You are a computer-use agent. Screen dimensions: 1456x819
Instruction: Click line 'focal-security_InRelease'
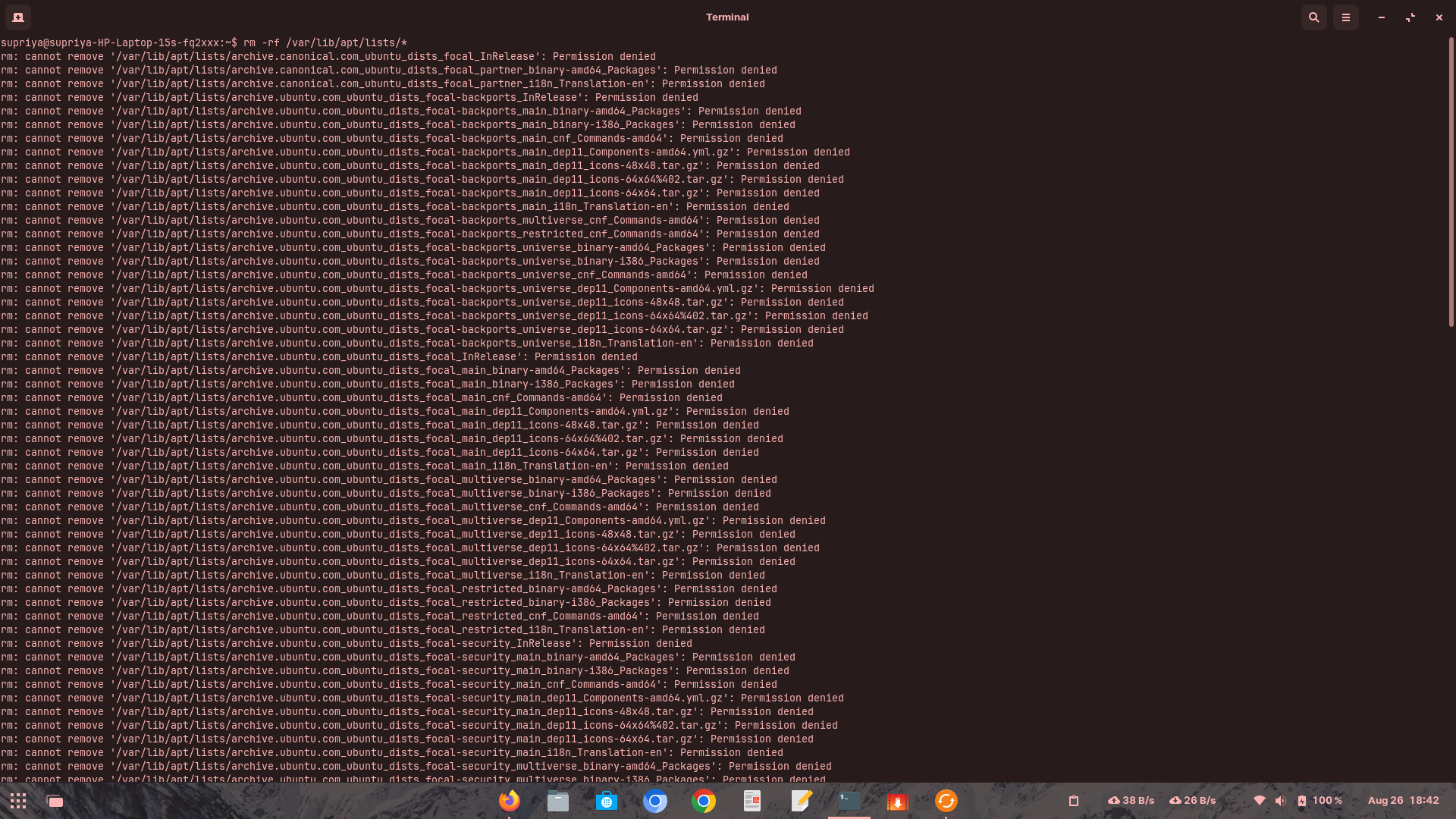(x=347, y=643)
